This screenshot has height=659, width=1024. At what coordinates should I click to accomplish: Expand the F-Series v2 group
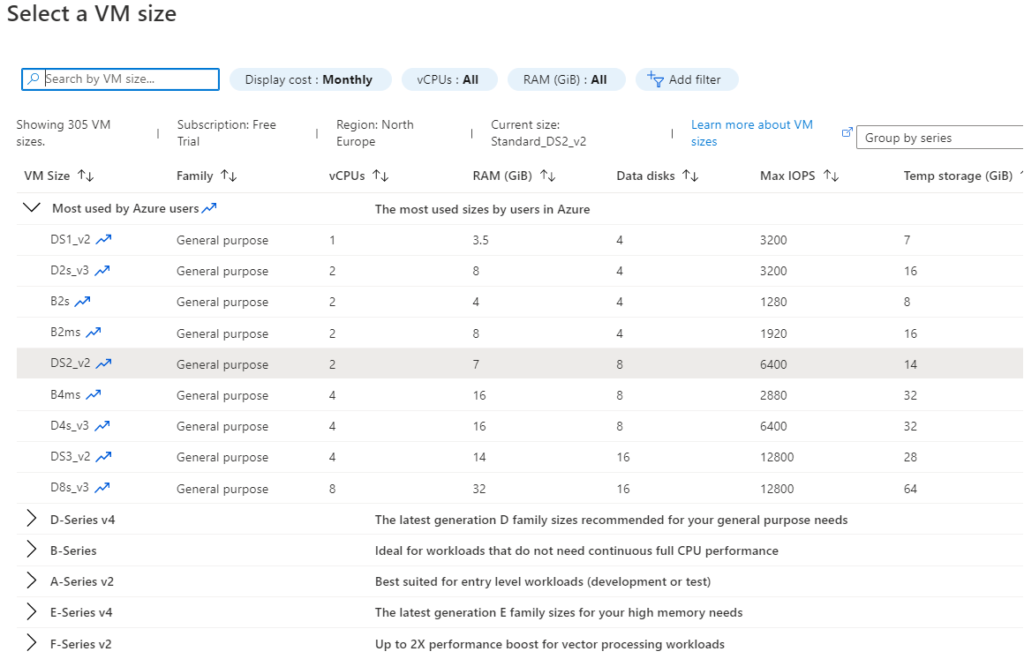click(x=31, y=643)
